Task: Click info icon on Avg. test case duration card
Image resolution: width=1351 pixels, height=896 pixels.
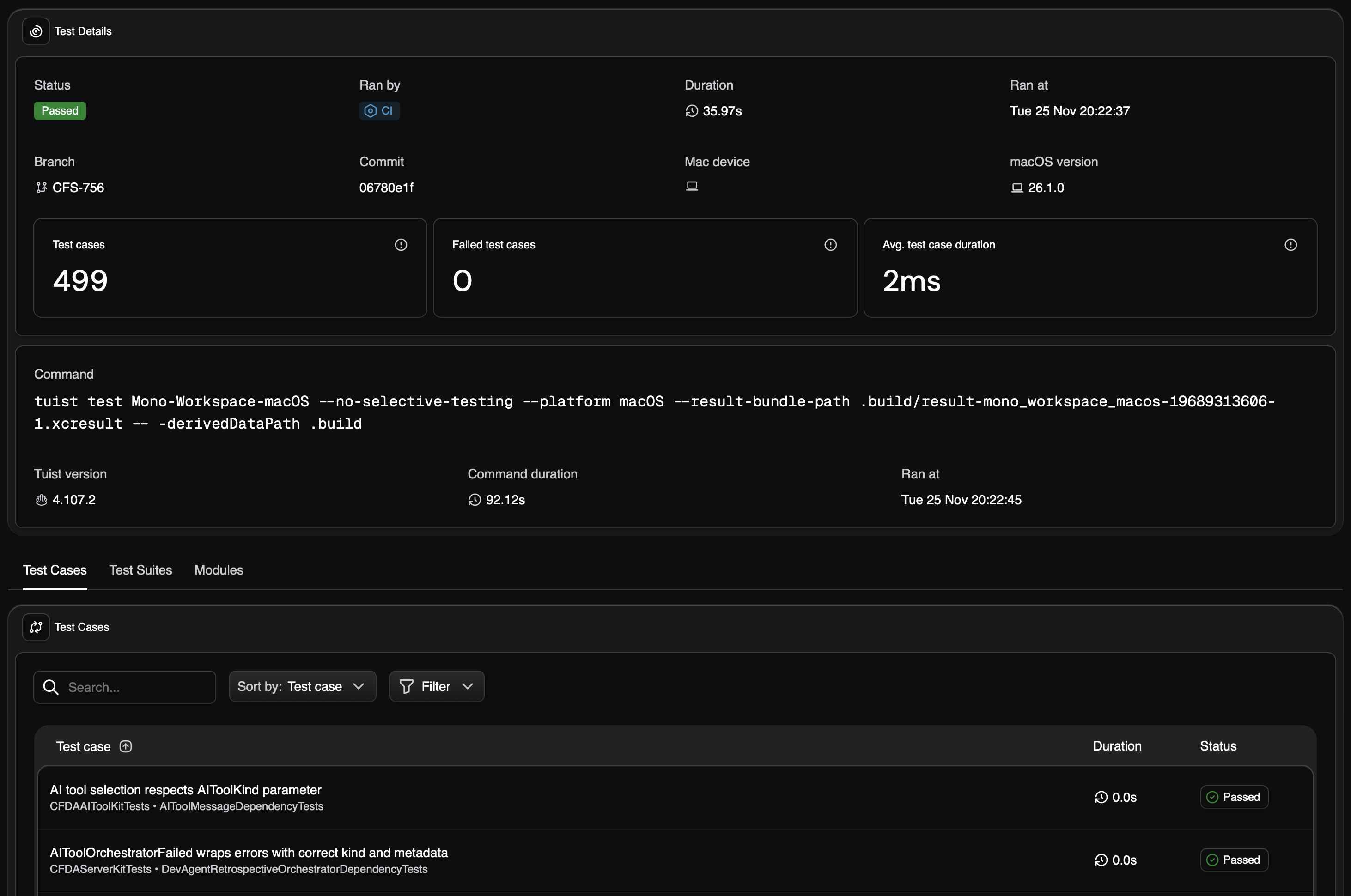Action: 1290,245
